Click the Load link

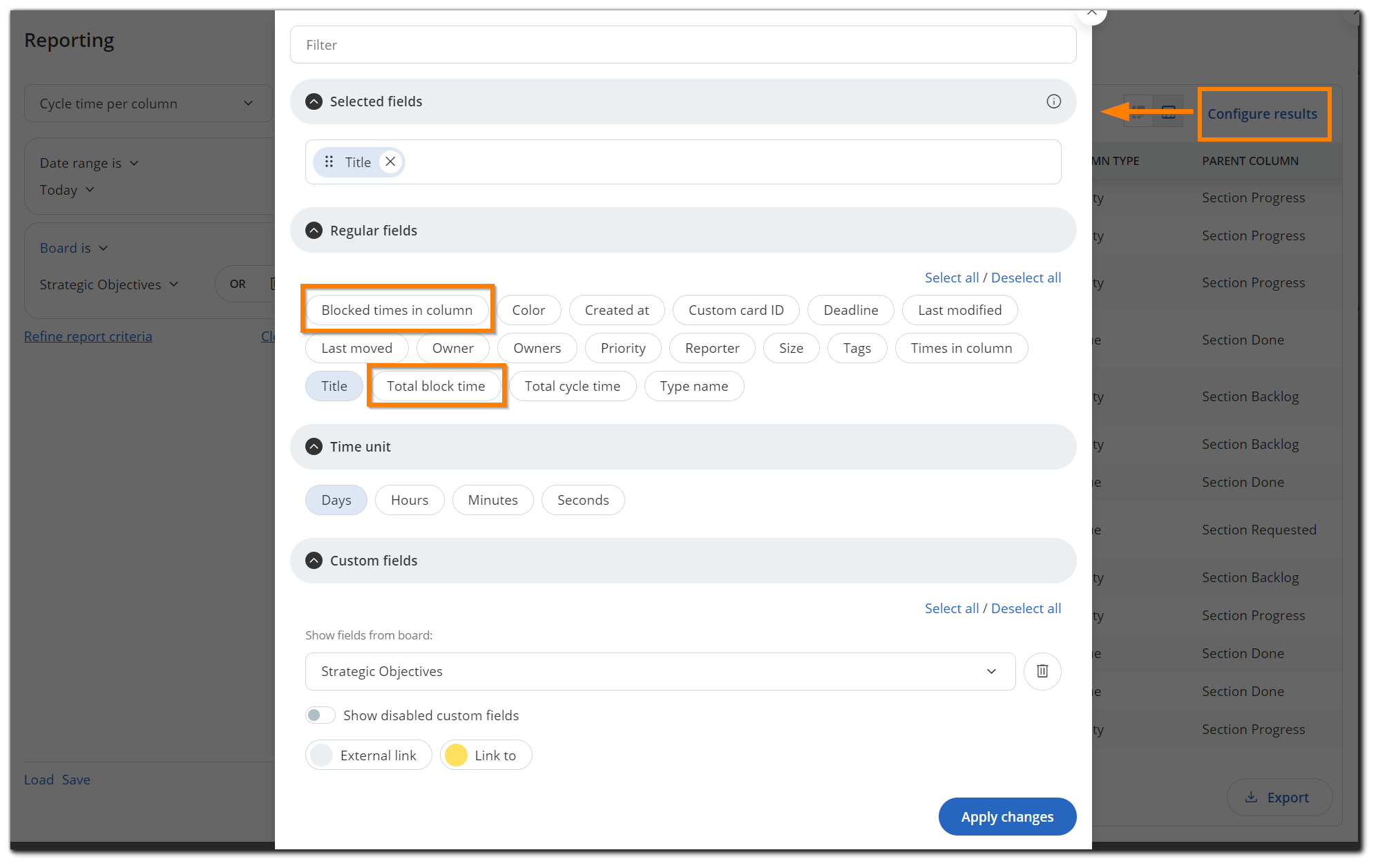tap(39, 780)
